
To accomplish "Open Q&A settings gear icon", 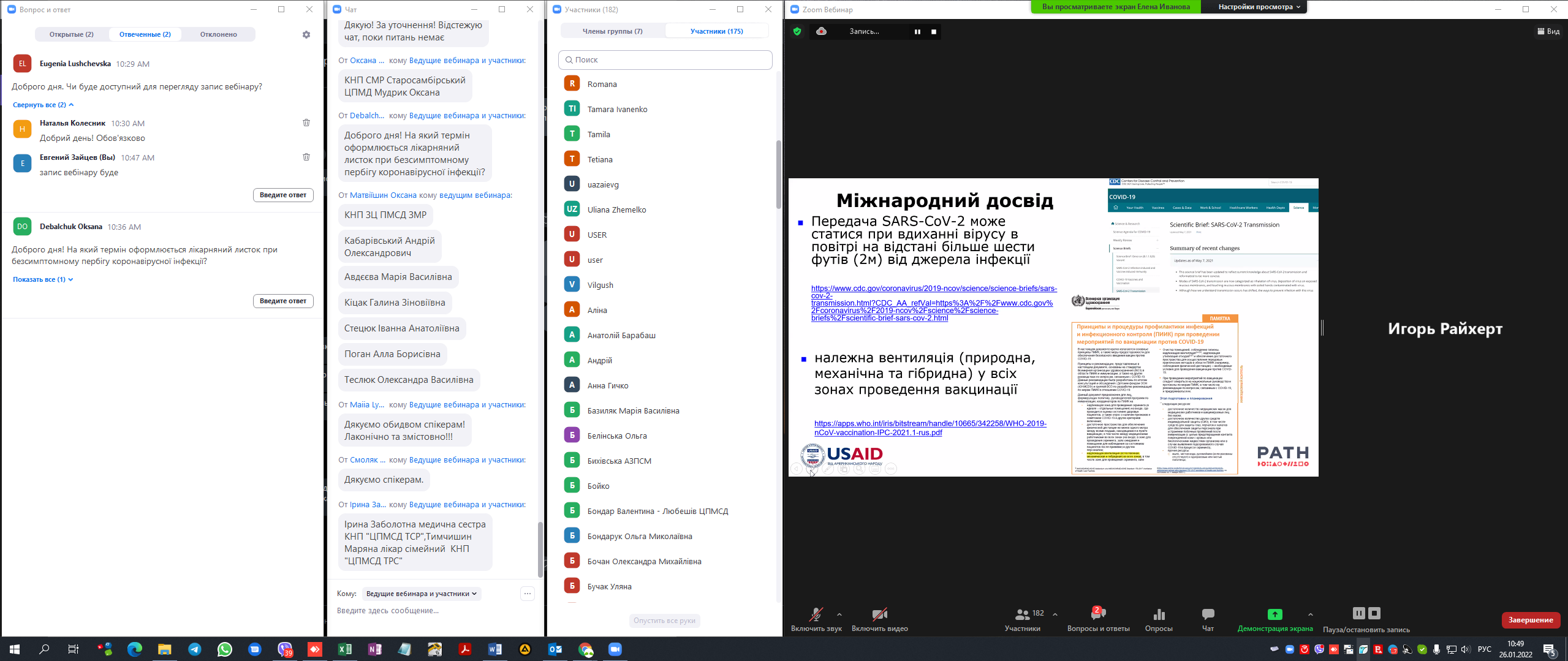I will coord(306,35).
